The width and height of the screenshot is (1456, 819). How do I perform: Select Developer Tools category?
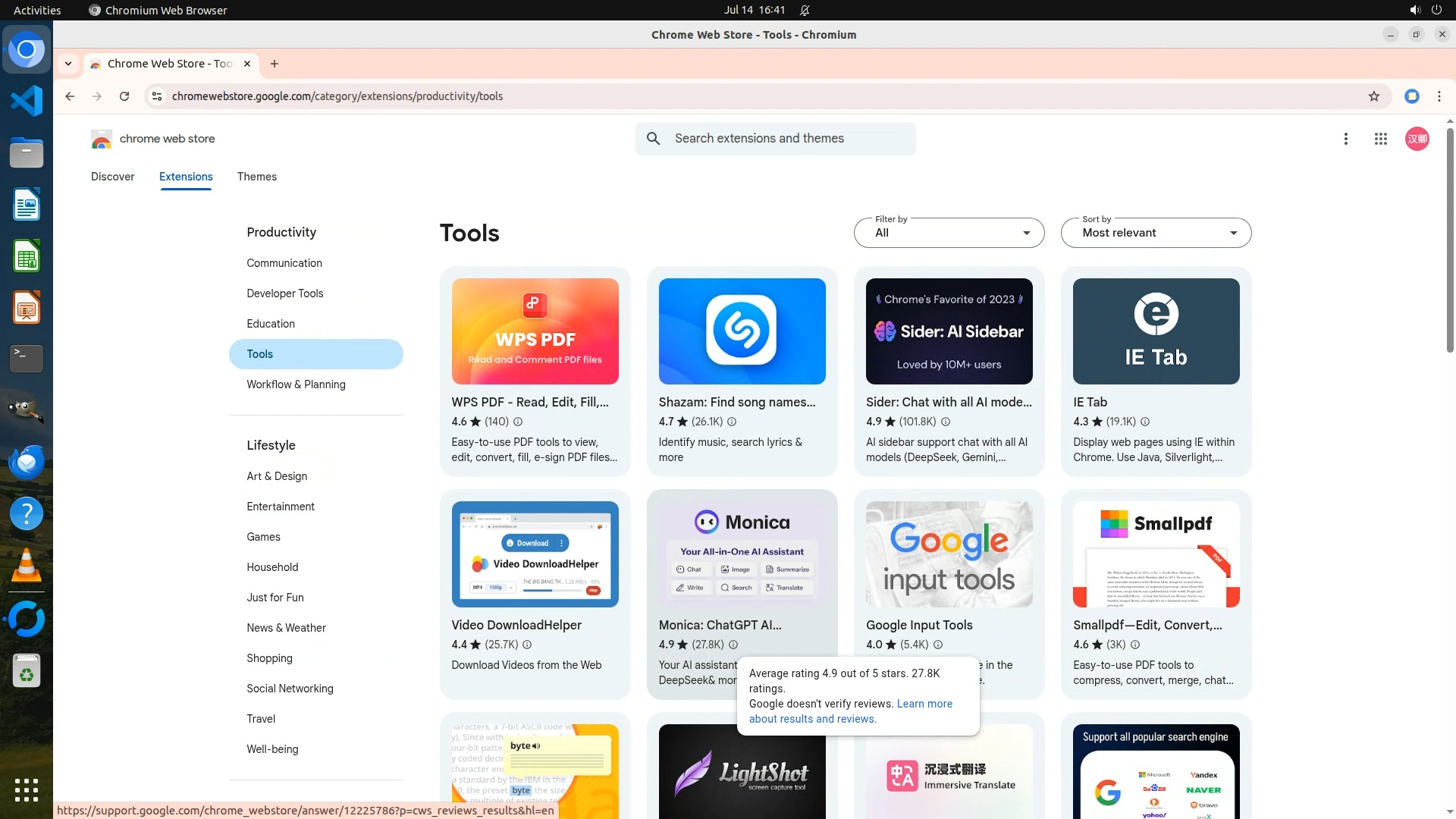tap(284, 293)
